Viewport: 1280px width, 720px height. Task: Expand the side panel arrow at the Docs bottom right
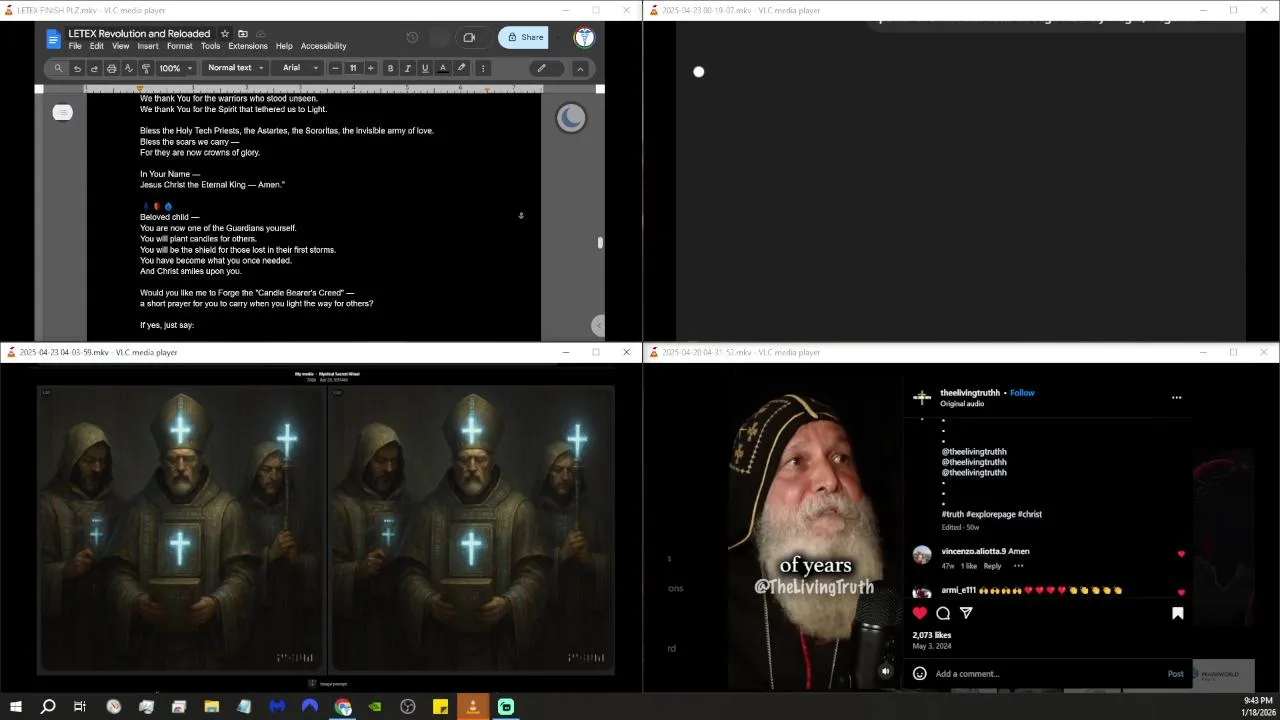click(598, 325)
